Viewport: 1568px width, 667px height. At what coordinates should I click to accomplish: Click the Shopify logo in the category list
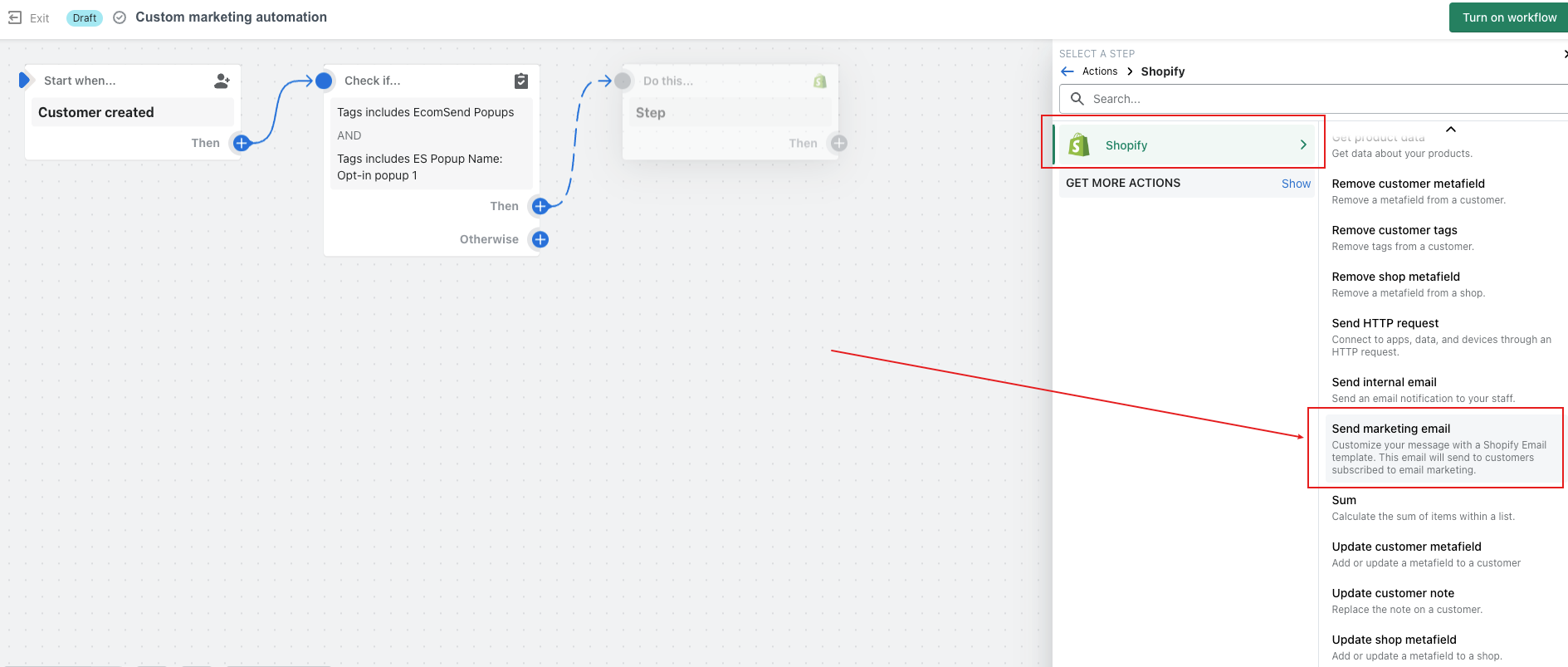(1079, 145)
